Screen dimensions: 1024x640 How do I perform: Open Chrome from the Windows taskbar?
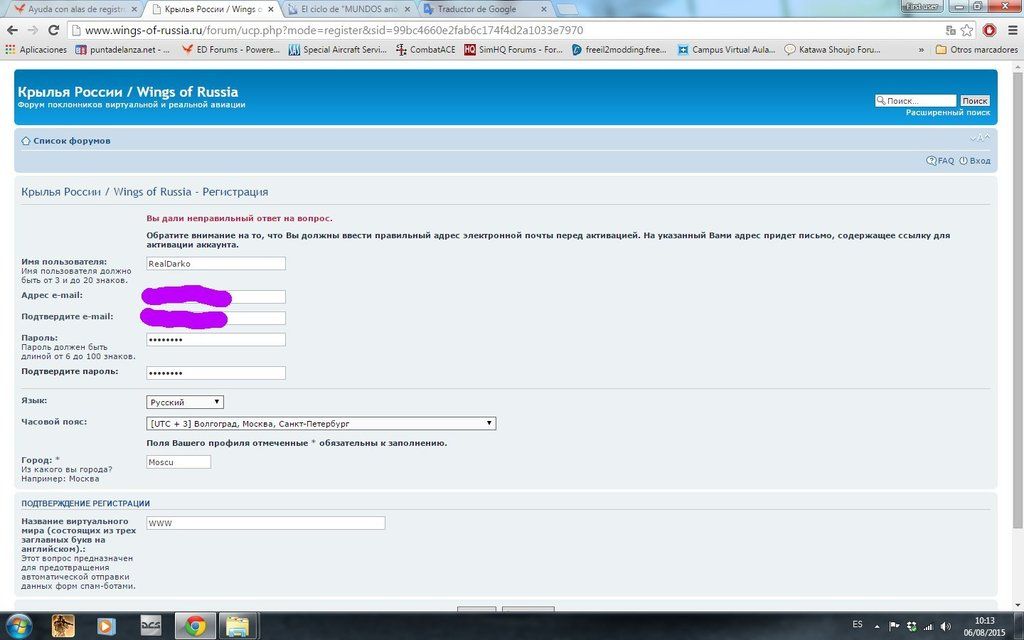(195, 626)
